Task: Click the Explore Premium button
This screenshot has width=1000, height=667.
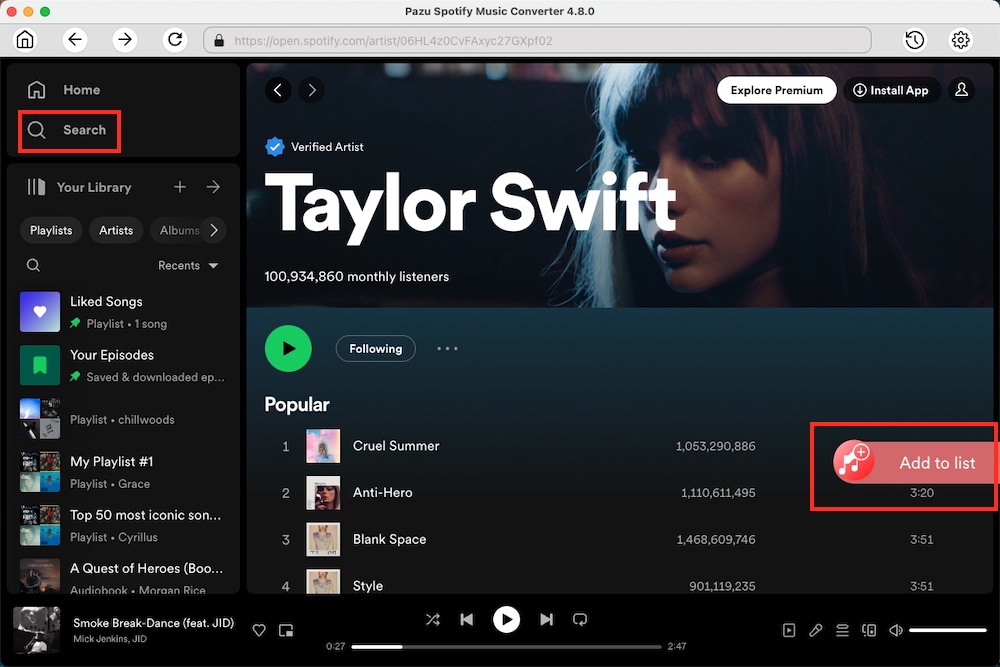Action: click(x=776, y=90)
